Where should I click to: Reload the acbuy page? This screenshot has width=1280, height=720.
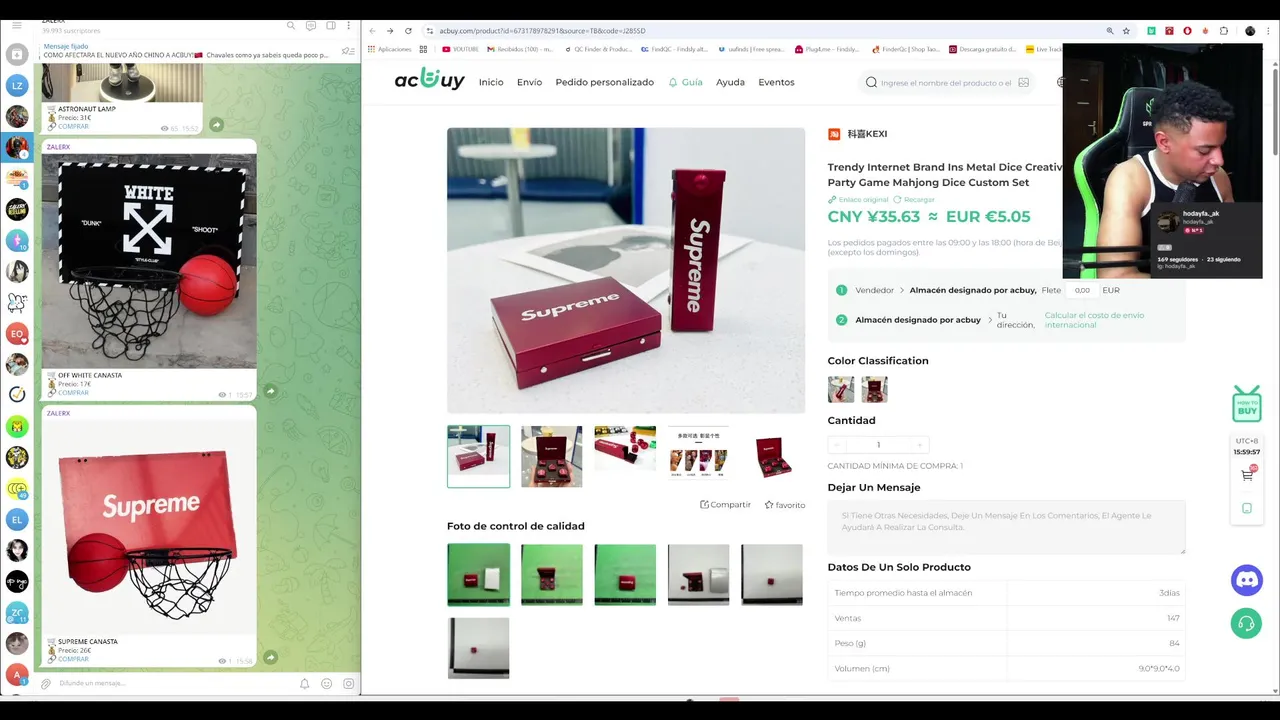coord(408,31)
